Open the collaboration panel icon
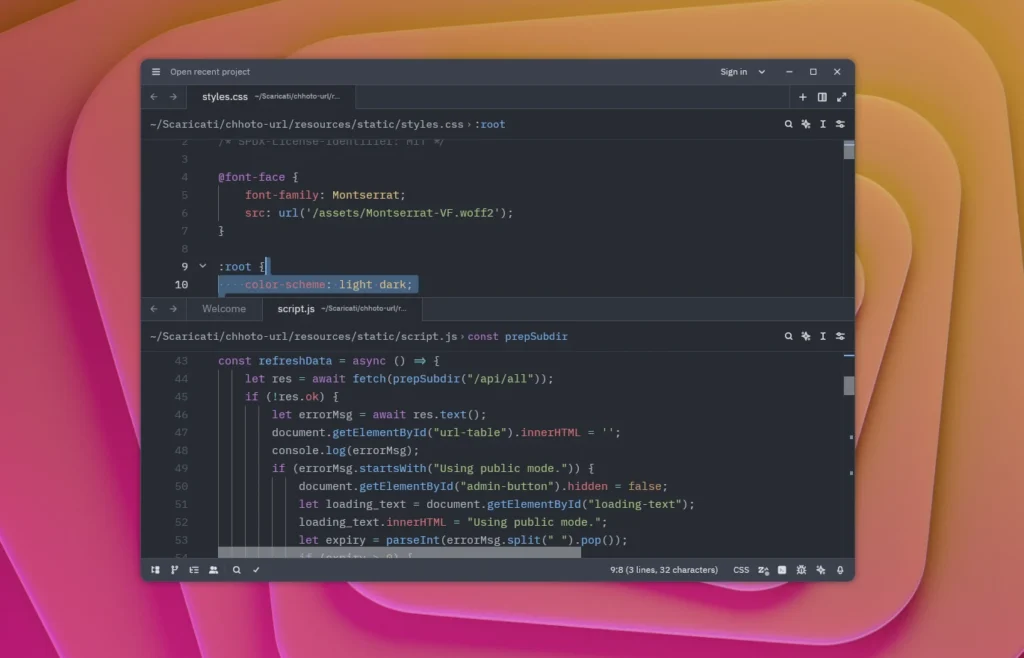The image size is (1024, 658). pyautogui.click(x=213, y=570)
